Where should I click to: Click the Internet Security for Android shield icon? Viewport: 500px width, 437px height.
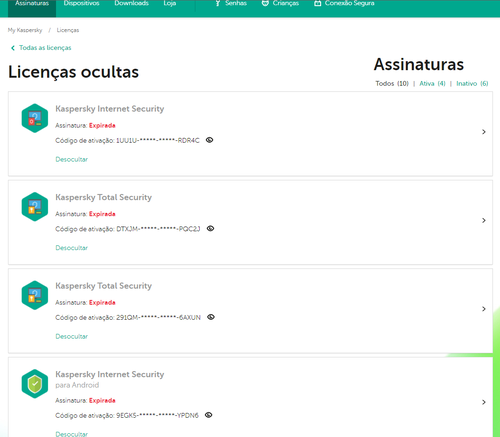point(35,384)
